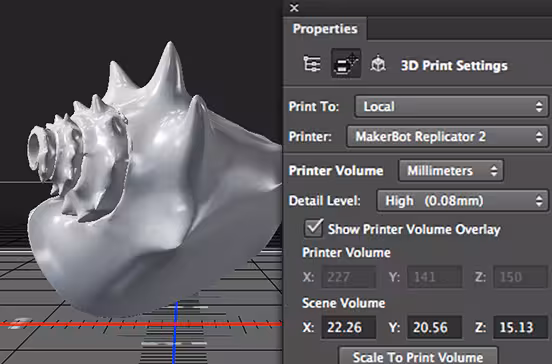Open the Coordinates cube icon
Image resolution: width=552 pixels, height=364 pixels.
tap(378, 64)
